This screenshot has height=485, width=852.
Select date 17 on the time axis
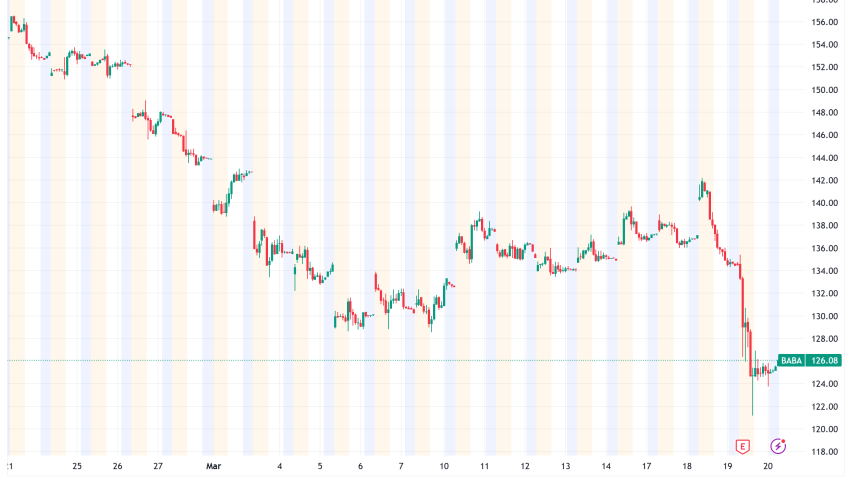point(647,466)
